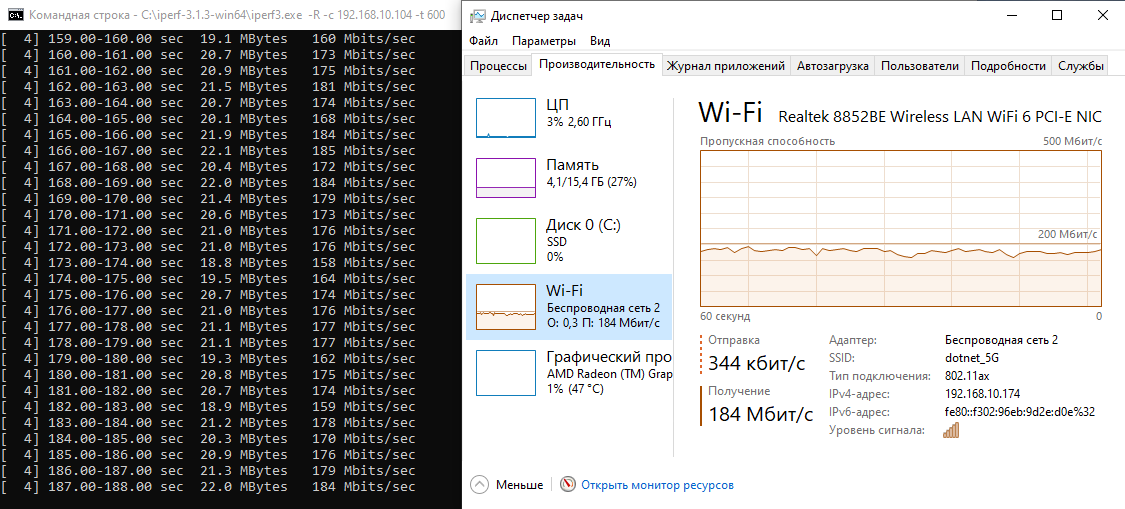The image size is (1125, 509).
Task: Click the О: 0,3 П: 184 Мбит/с sidebar reading
Action: click(603, 323)
